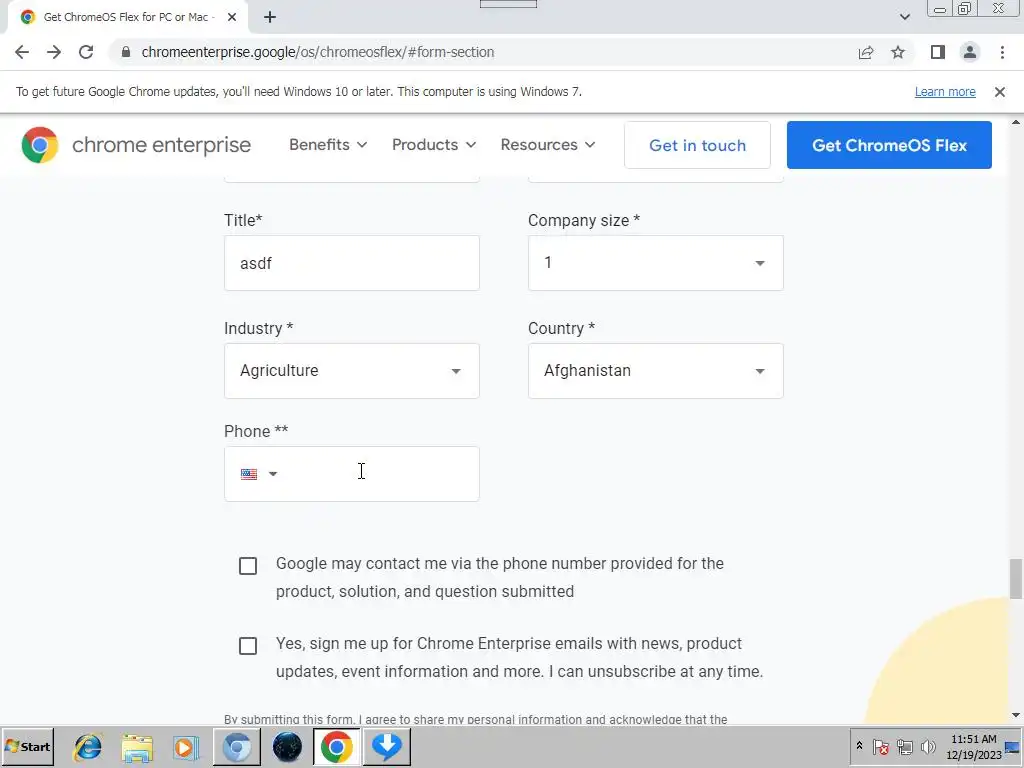Click the scrollbar down arrow

point(1016,716)
